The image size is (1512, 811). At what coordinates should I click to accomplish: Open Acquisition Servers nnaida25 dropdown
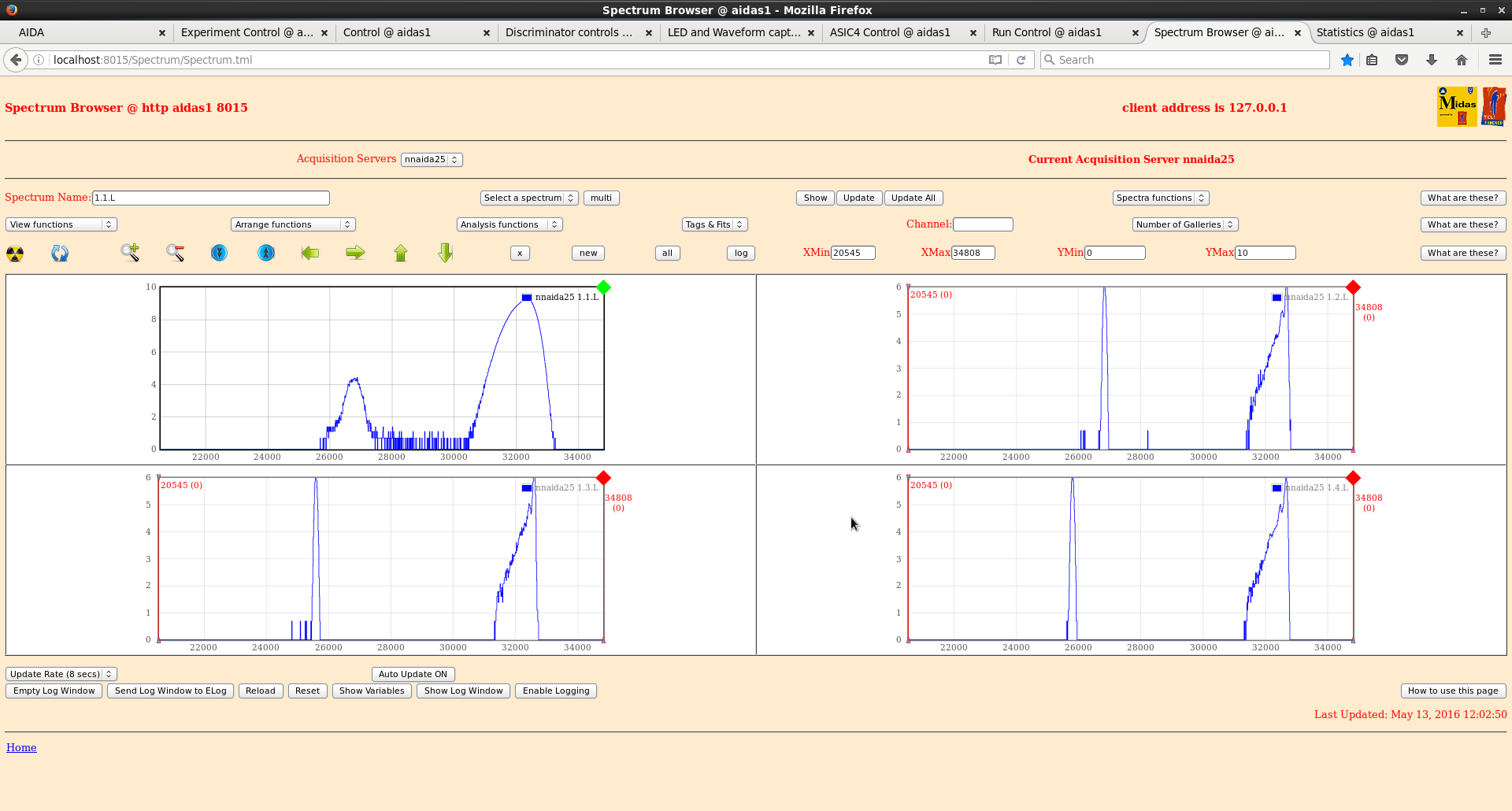pos(432,159)
